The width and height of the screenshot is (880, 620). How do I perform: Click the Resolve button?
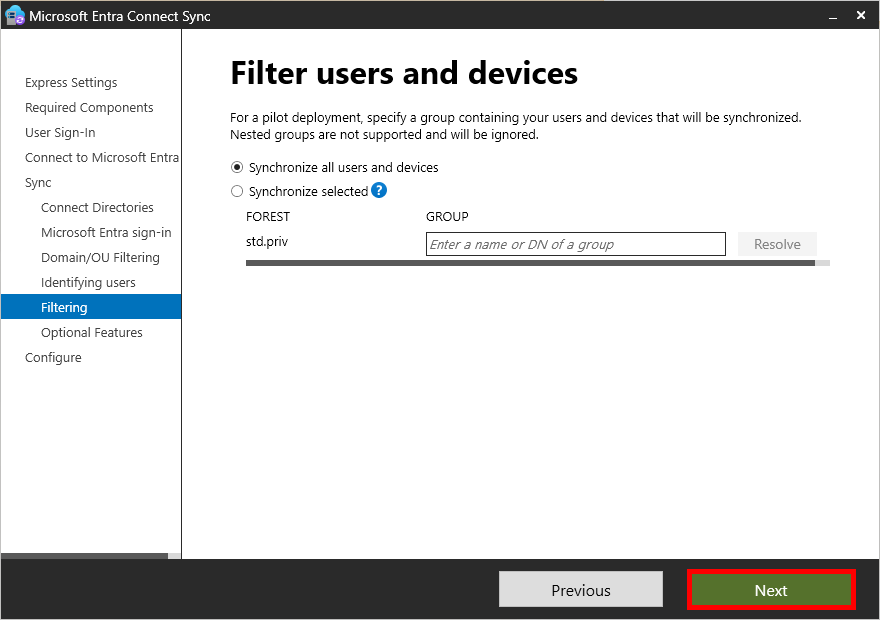point(777,244)
